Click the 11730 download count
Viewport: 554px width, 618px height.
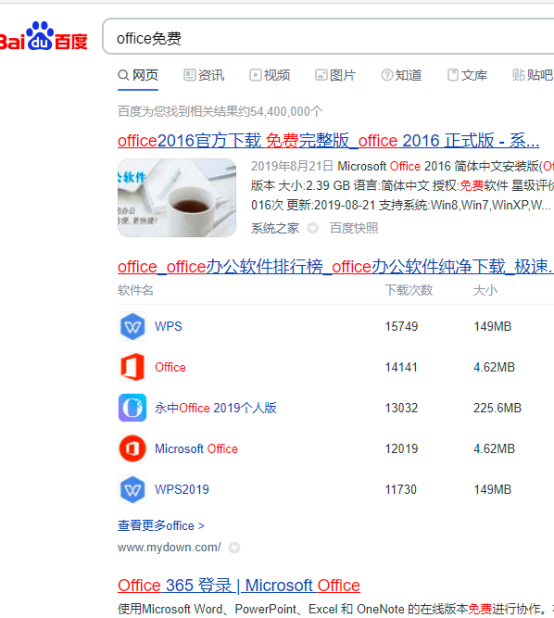(400, 490)
